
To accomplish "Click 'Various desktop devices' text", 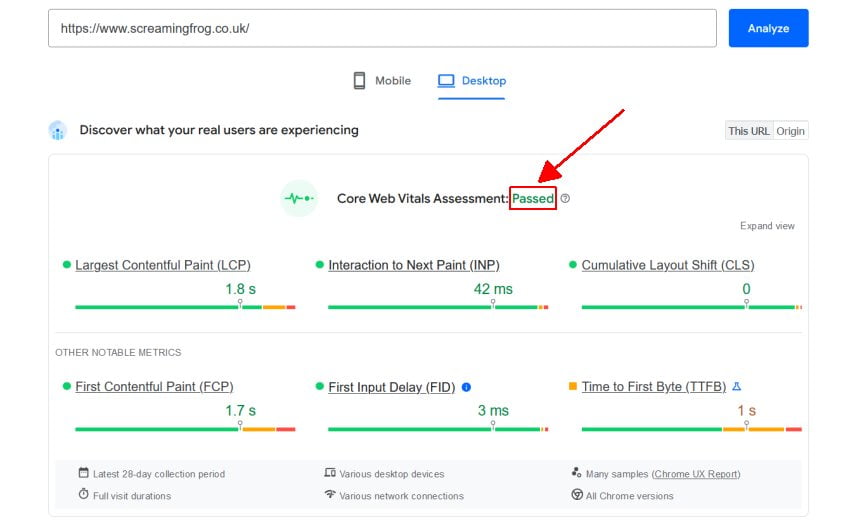I will click(392, 474).
